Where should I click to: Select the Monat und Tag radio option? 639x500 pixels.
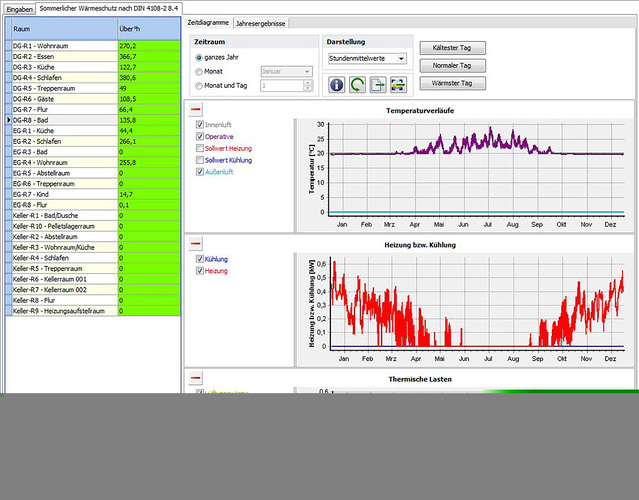(x=198, y=86)
